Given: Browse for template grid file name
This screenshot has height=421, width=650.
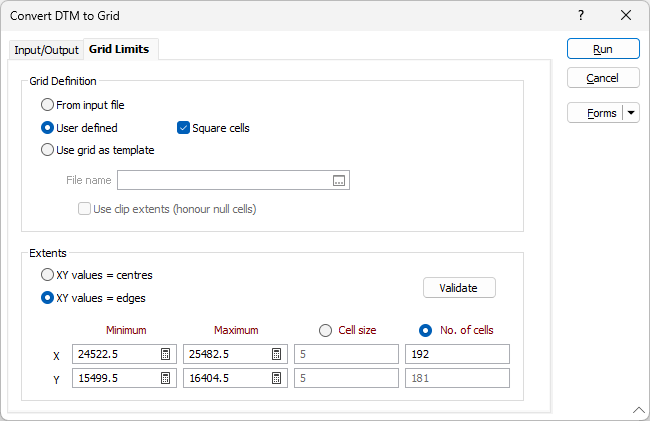Looking at the screenshot, I should [x=339, y=180].
